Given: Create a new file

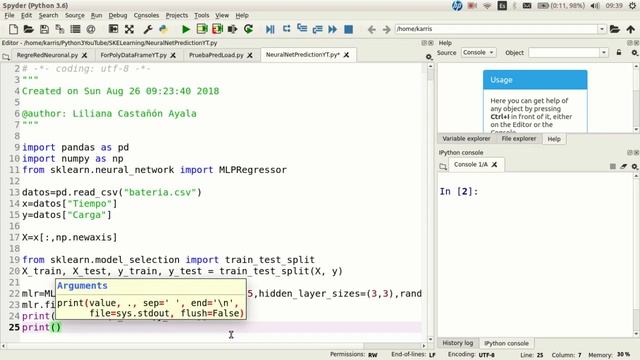Looking at the screenshot, I should coord(13,29).
